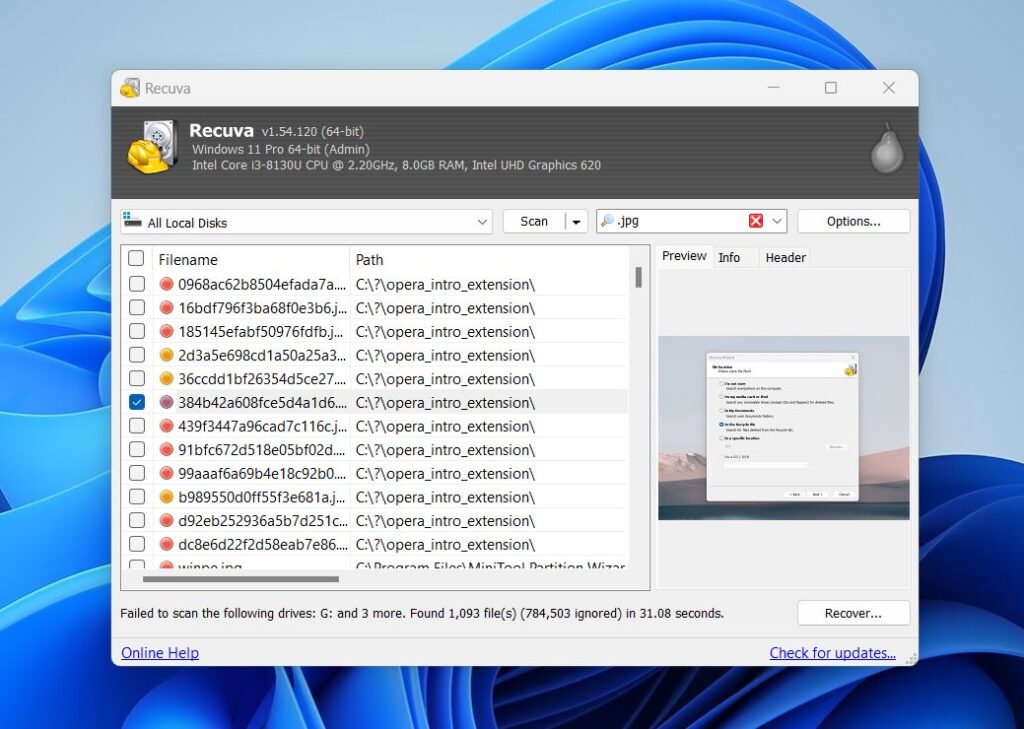Open the Online Help link
The height and width of the screenshot is (729, 1024).
(x=158, y=652)
